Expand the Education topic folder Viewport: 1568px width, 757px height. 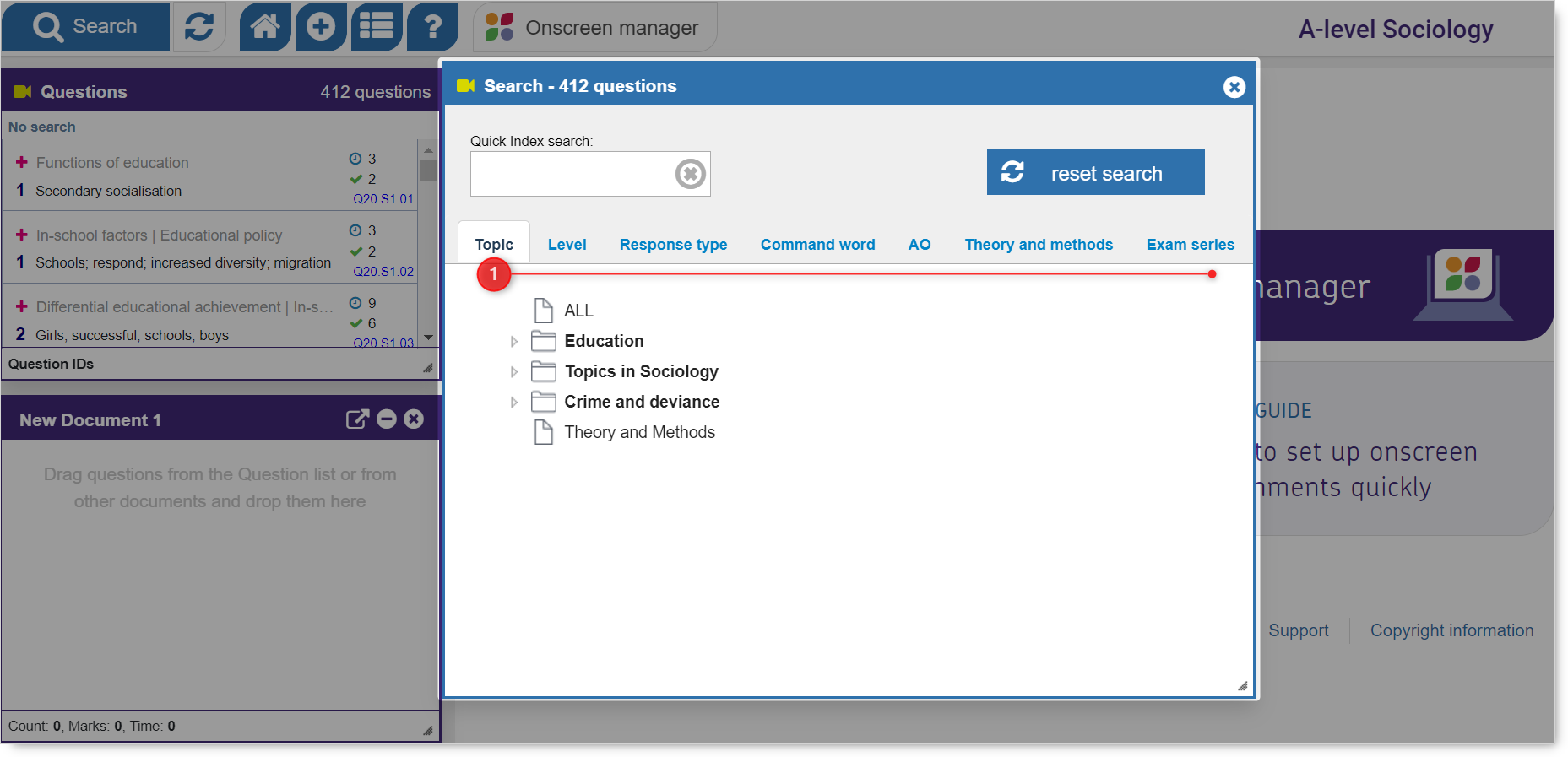(x=513, y=342)
